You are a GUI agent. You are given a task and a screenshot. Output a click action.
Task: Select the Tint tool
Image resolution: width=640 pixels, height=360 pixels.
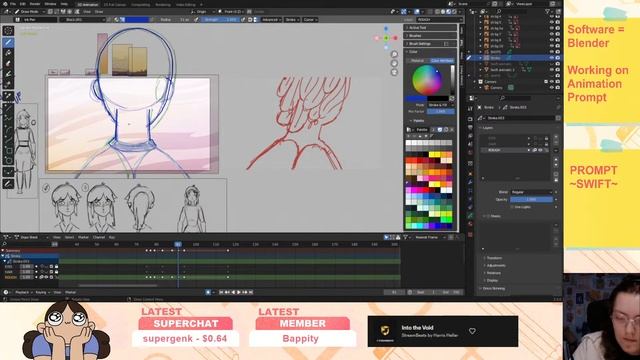click(x=8, y=74)
